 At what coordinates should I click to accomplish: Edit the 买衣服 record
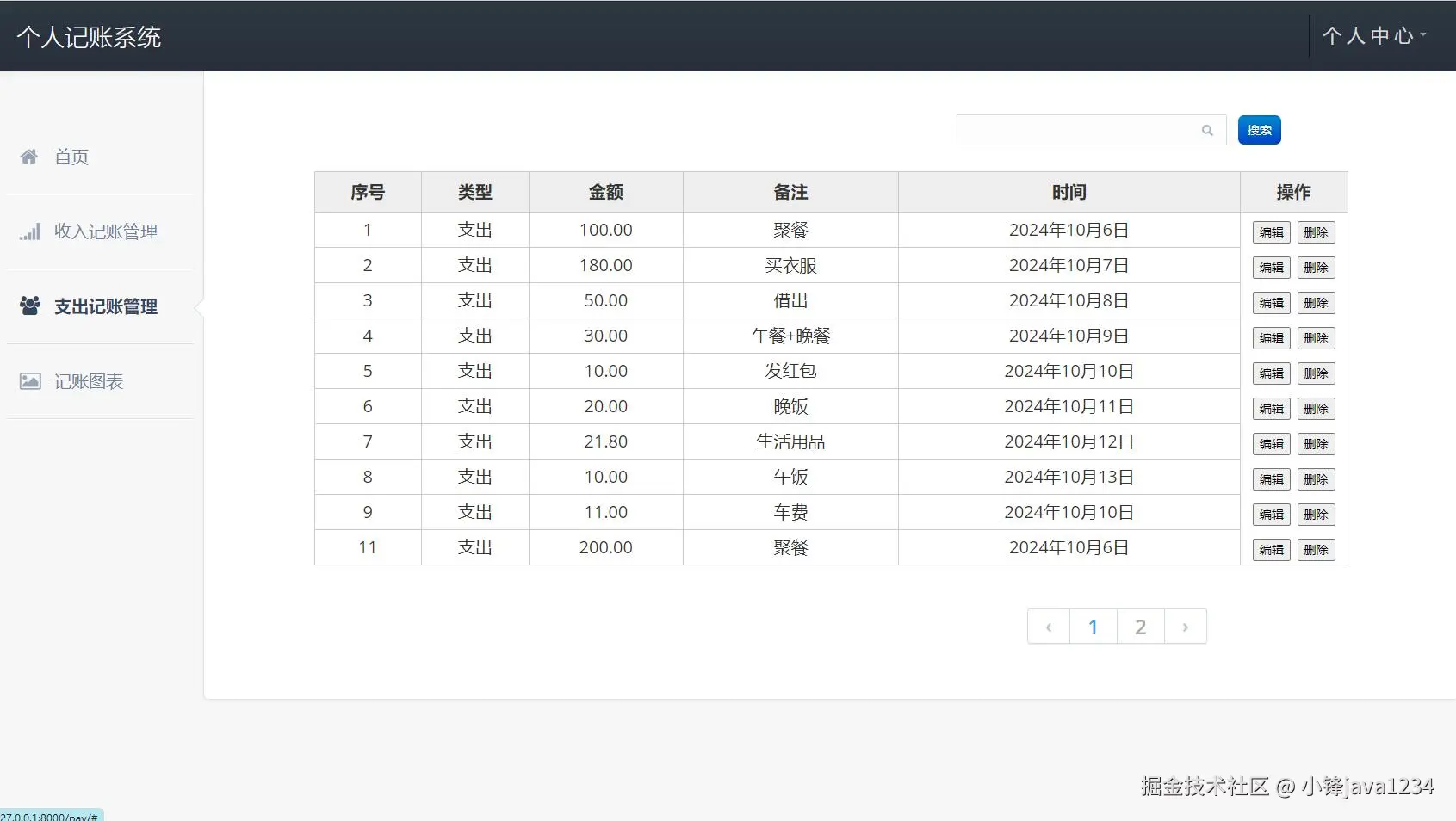pyautogui.click(x=1271, y=268)
